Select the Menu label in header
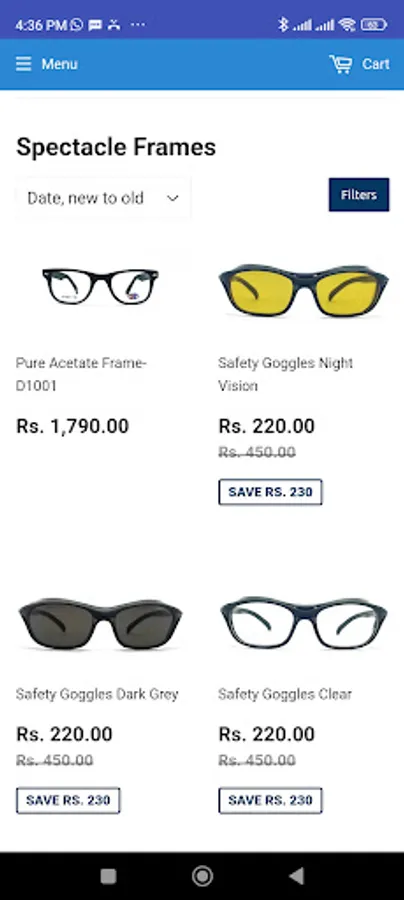404x900 pixels. 59,64
